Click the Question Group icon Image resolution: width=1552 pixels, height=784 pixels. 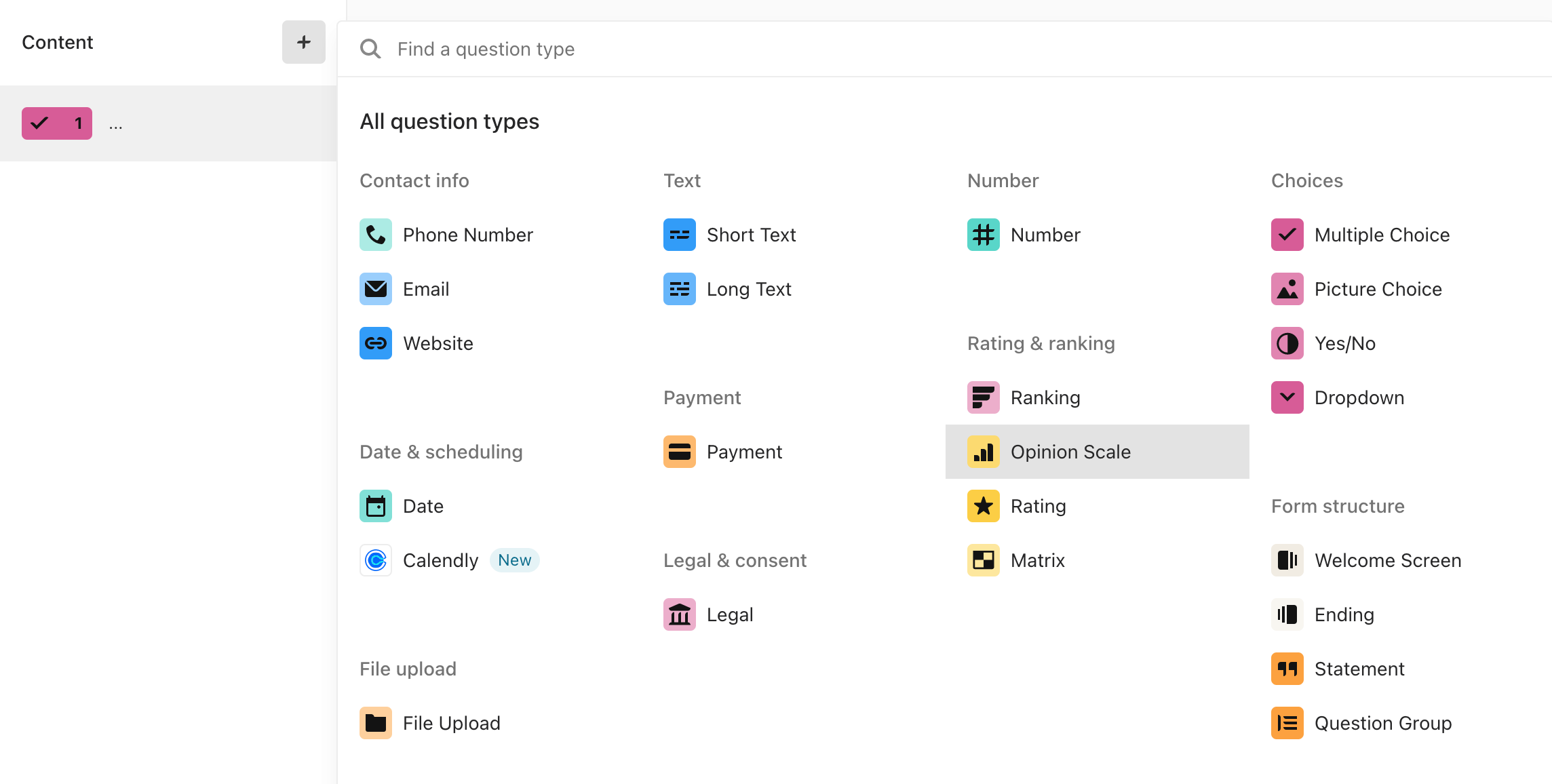tap(1287, 723)
